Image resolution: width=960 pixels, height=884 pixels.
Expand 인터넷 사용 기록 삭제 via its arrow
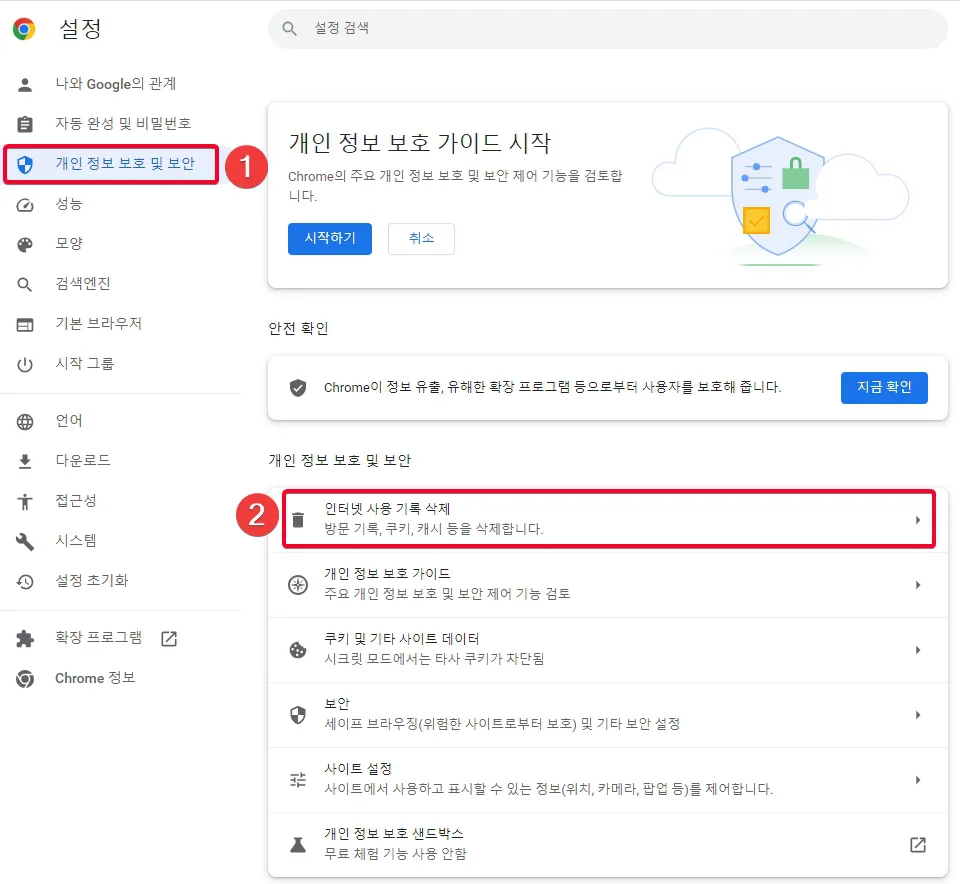click(x=917, y=520)
